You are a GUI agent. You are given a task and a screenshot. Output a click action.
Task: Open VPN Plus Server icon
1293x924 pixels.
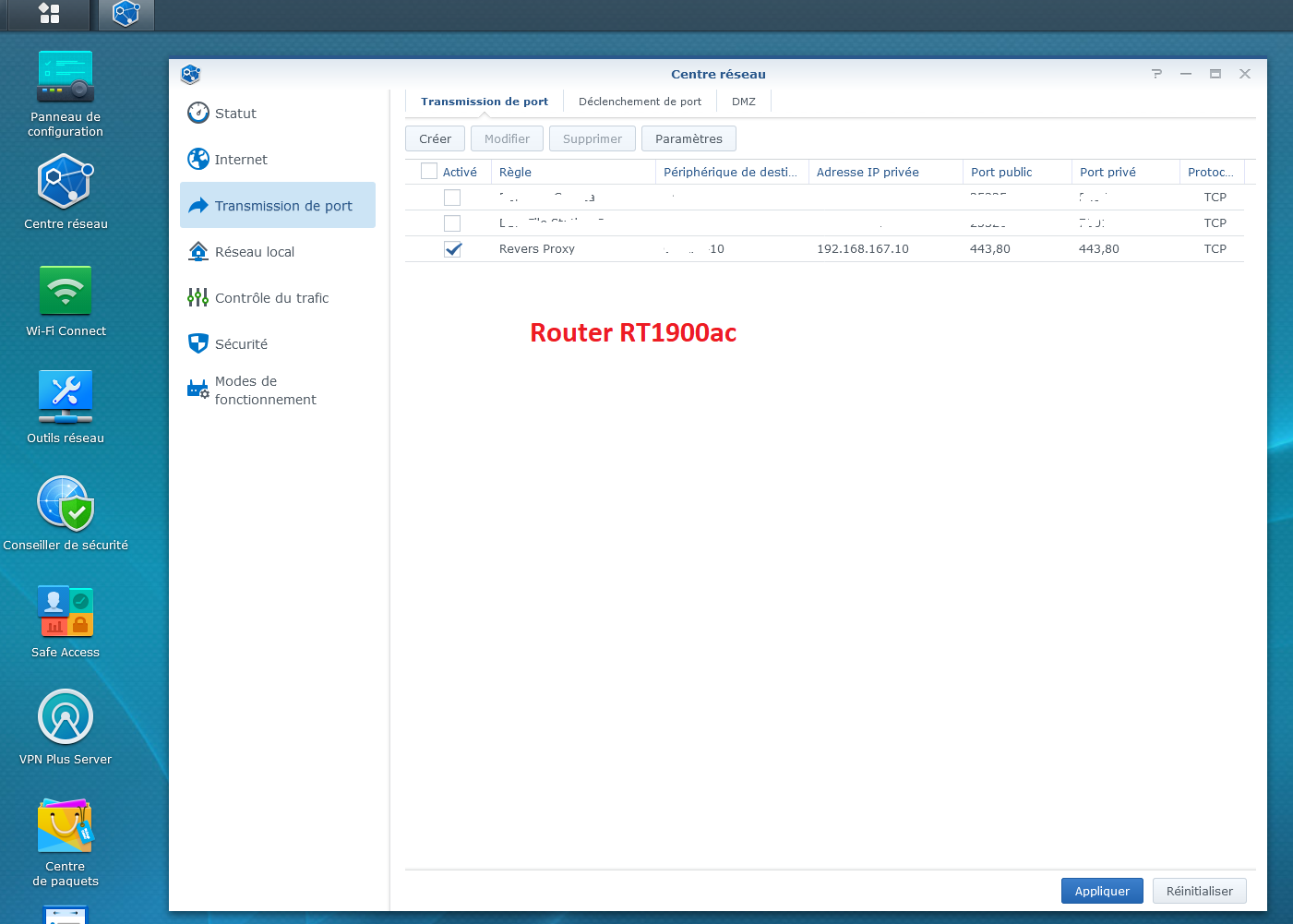point(66,717)
